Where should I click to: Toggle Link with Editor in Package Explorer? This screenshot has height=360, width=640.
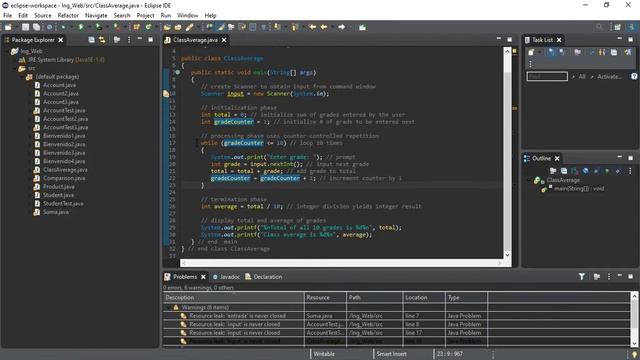point(102,40)
